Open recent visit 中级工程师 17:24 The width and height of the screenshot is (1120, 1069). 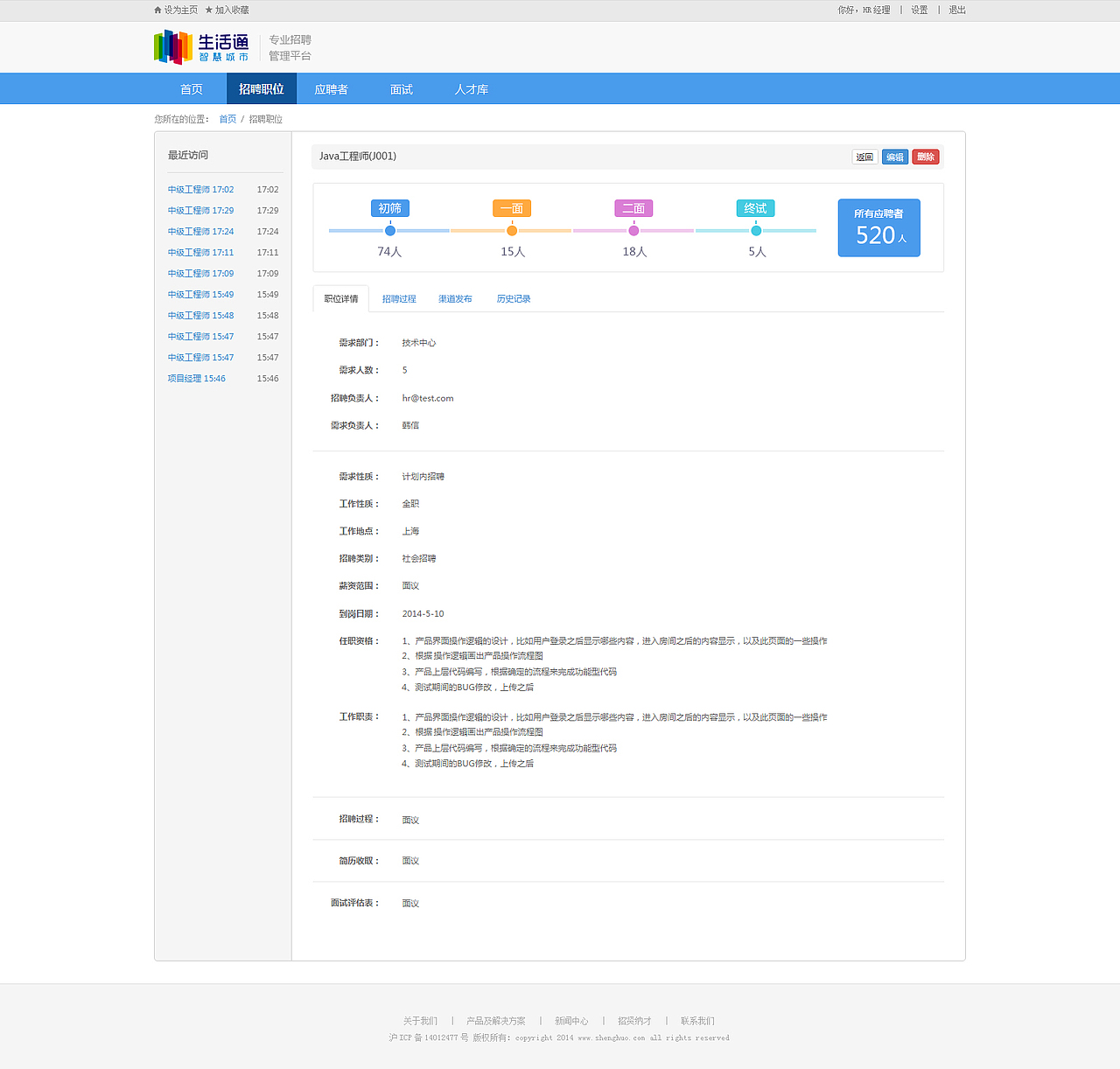201,232
